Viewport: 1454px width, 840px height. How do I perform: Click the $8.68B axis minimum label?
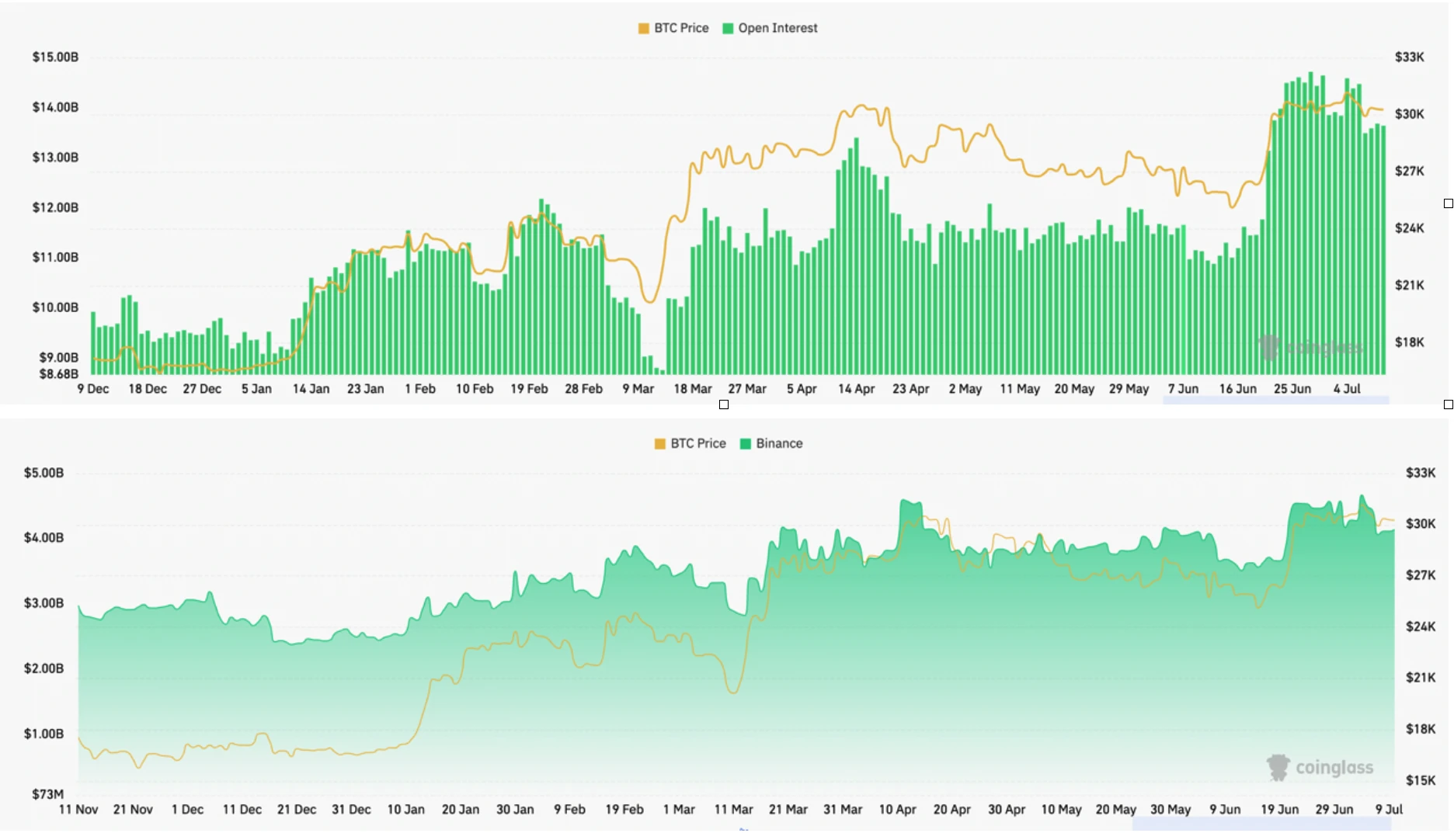(x=59, y=374)
